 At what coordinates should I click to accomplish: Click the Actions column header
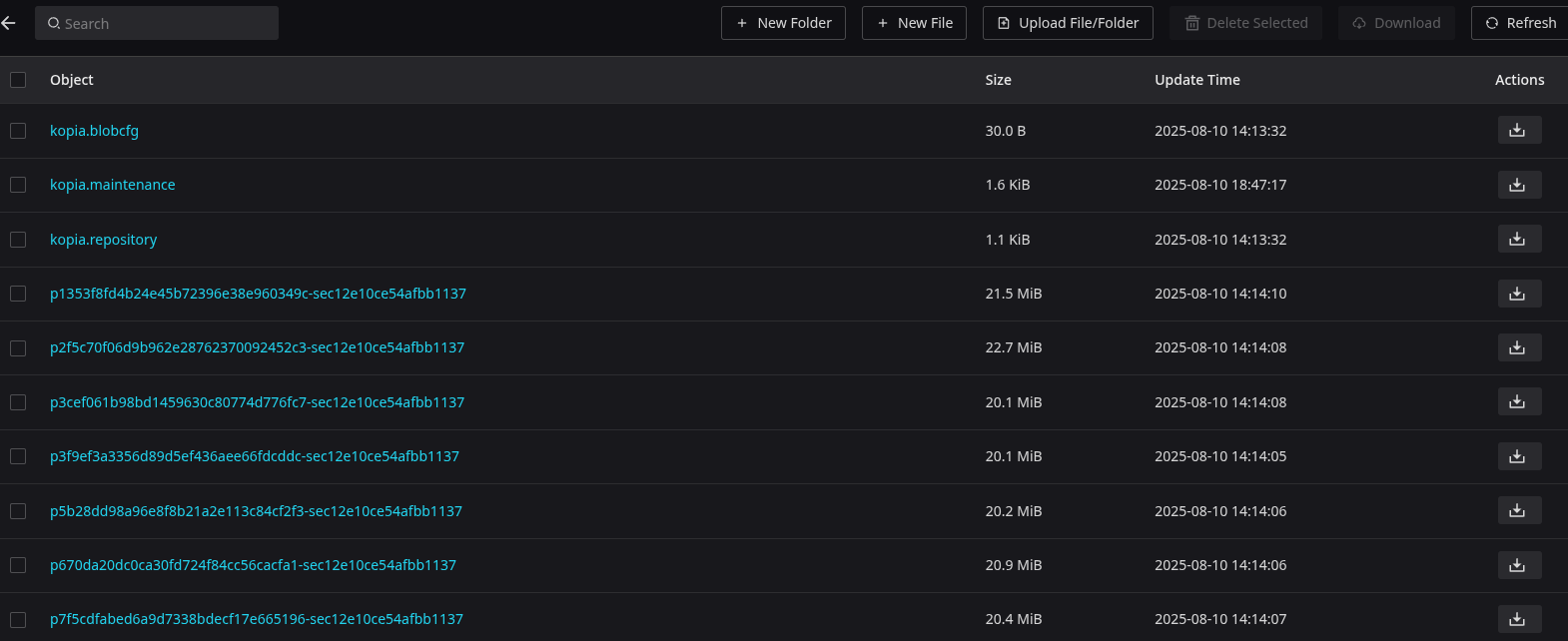click(1519, 80)
